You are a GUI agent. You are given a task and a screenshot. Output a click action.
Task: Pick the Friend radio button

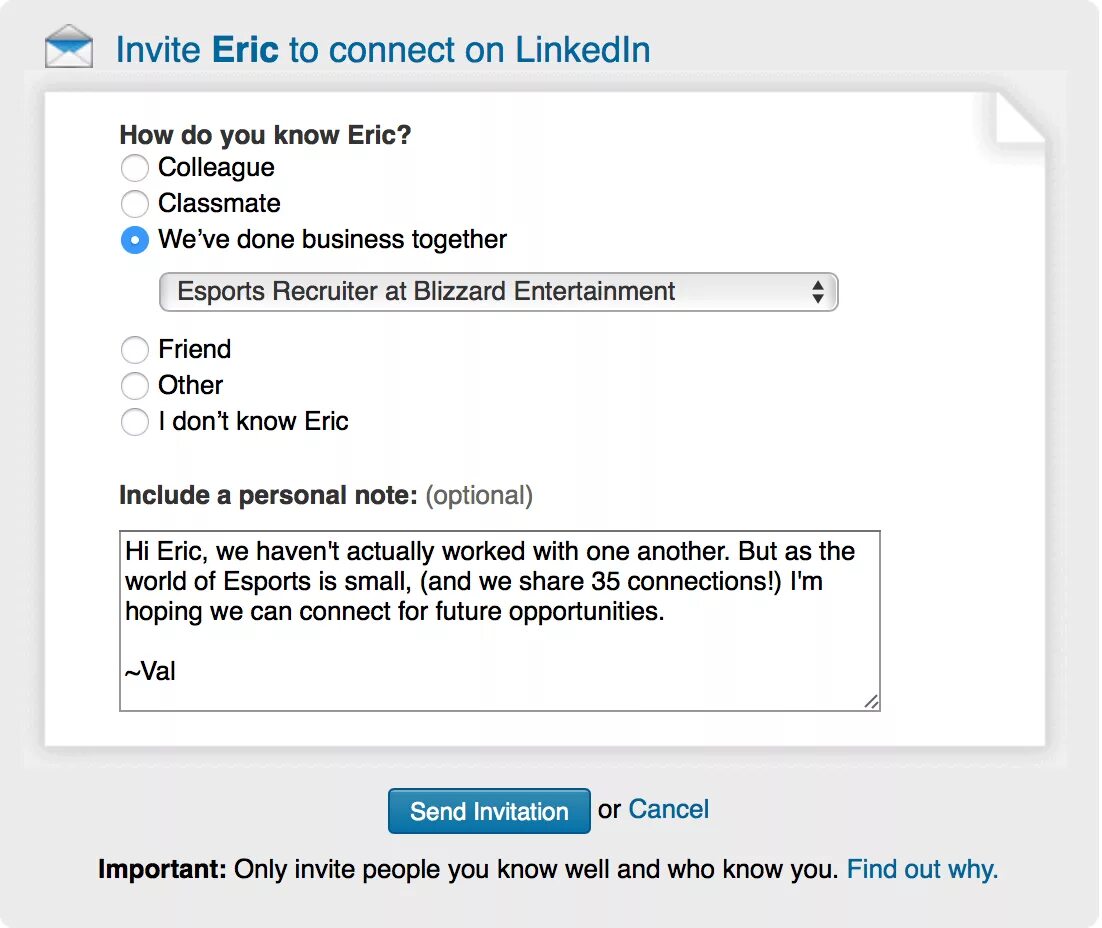pos(134,350)
